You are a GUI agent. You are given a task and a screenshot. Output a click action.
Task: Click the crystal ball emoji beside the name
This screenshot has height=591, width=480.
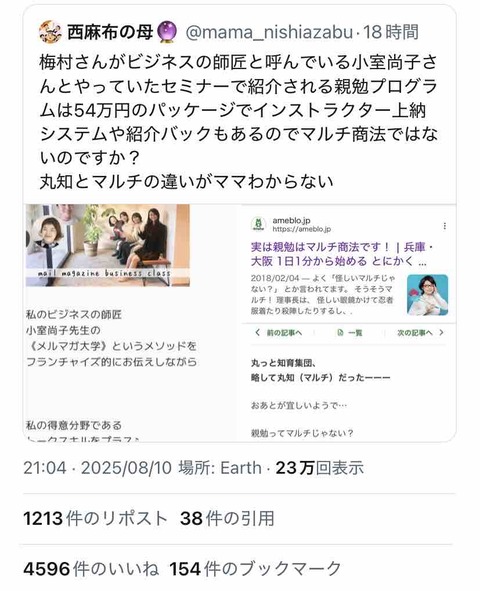coord(167,32)
